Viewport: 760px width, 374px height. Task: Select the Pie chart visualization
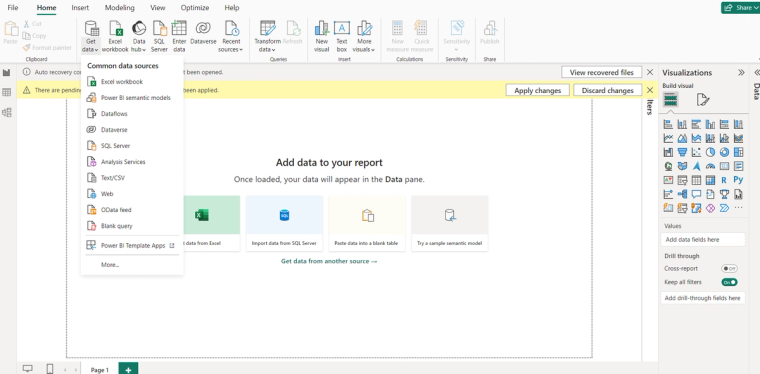[710, 152]
